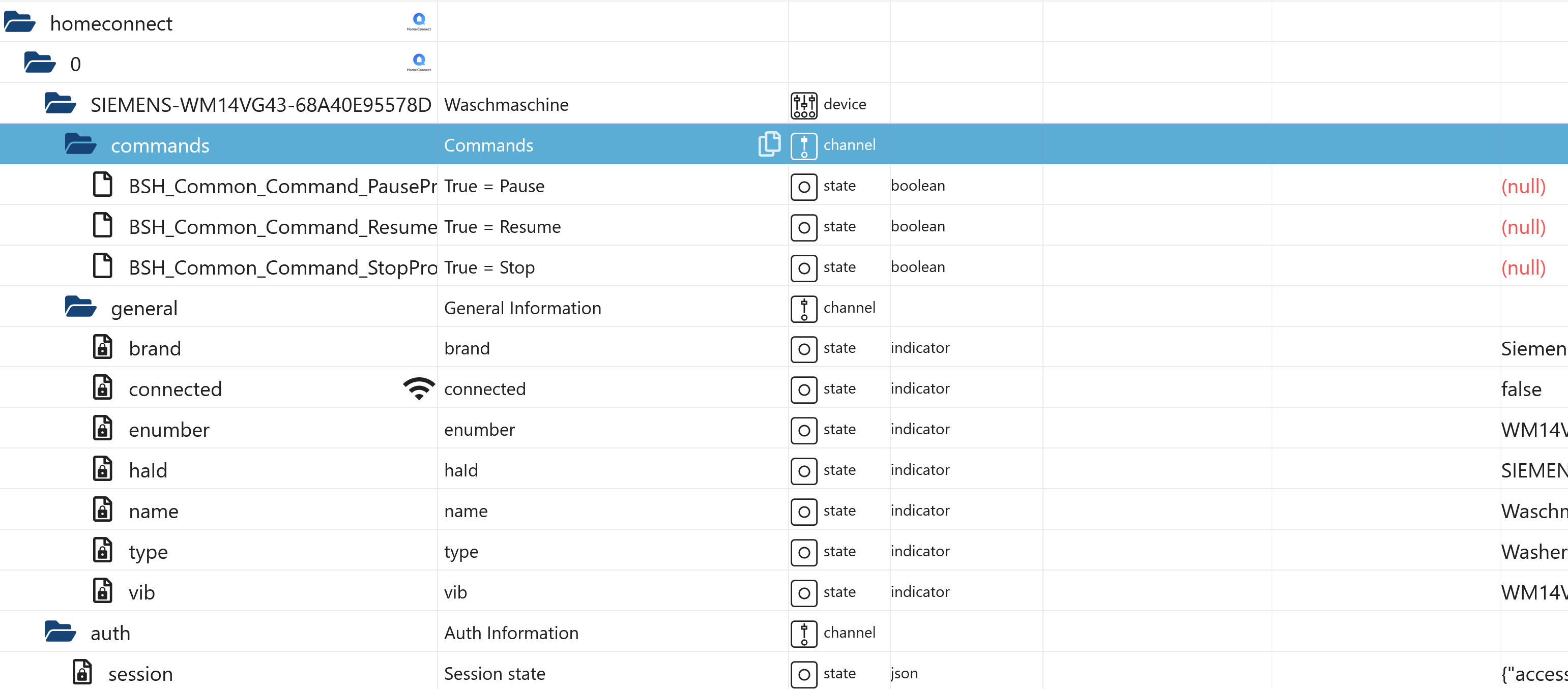Select the enumber tree item

pos(168,430)
